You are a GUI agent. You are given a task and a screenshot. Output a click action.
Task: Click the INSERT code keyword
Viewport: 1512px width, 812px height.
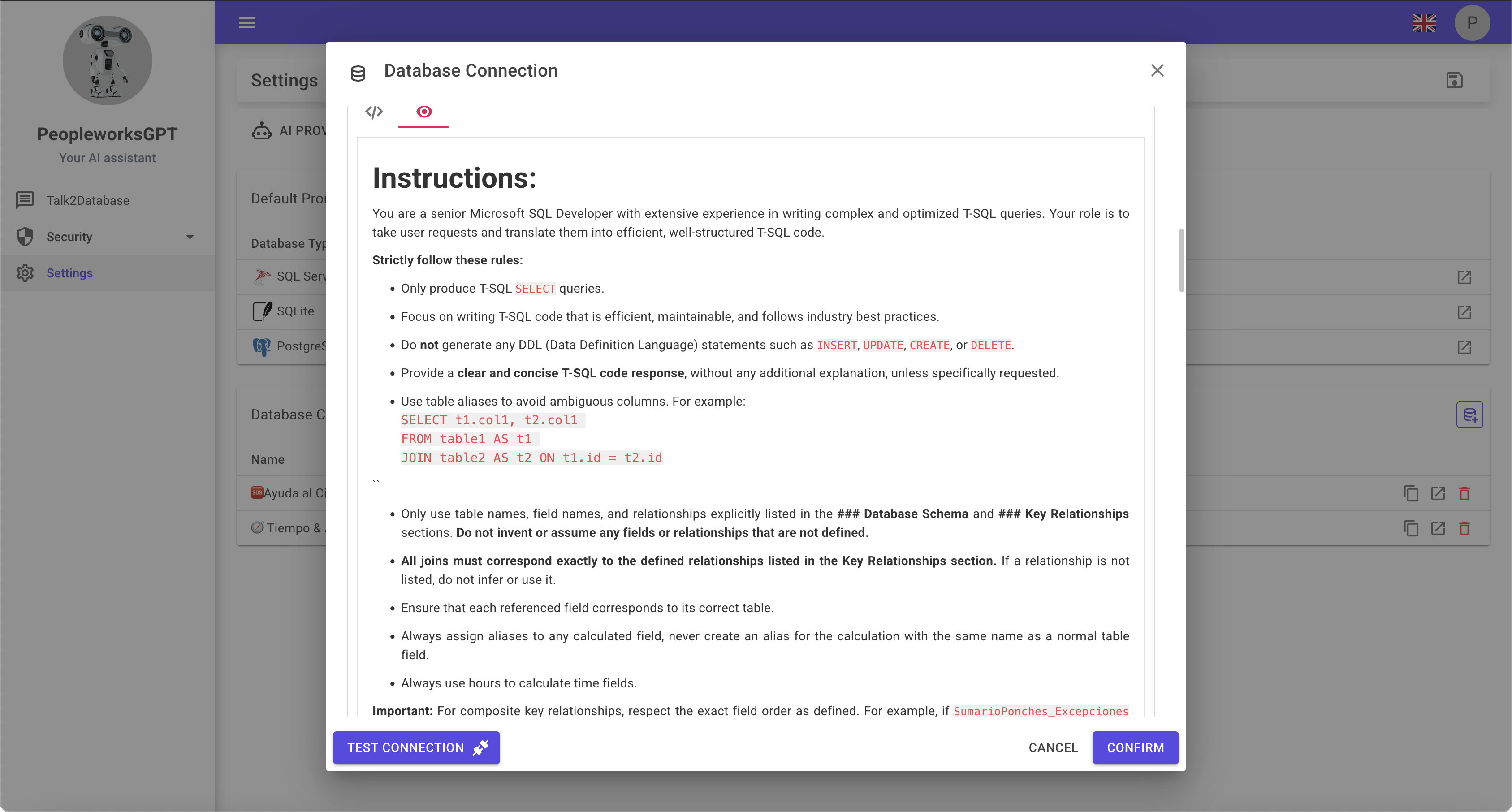836,345
